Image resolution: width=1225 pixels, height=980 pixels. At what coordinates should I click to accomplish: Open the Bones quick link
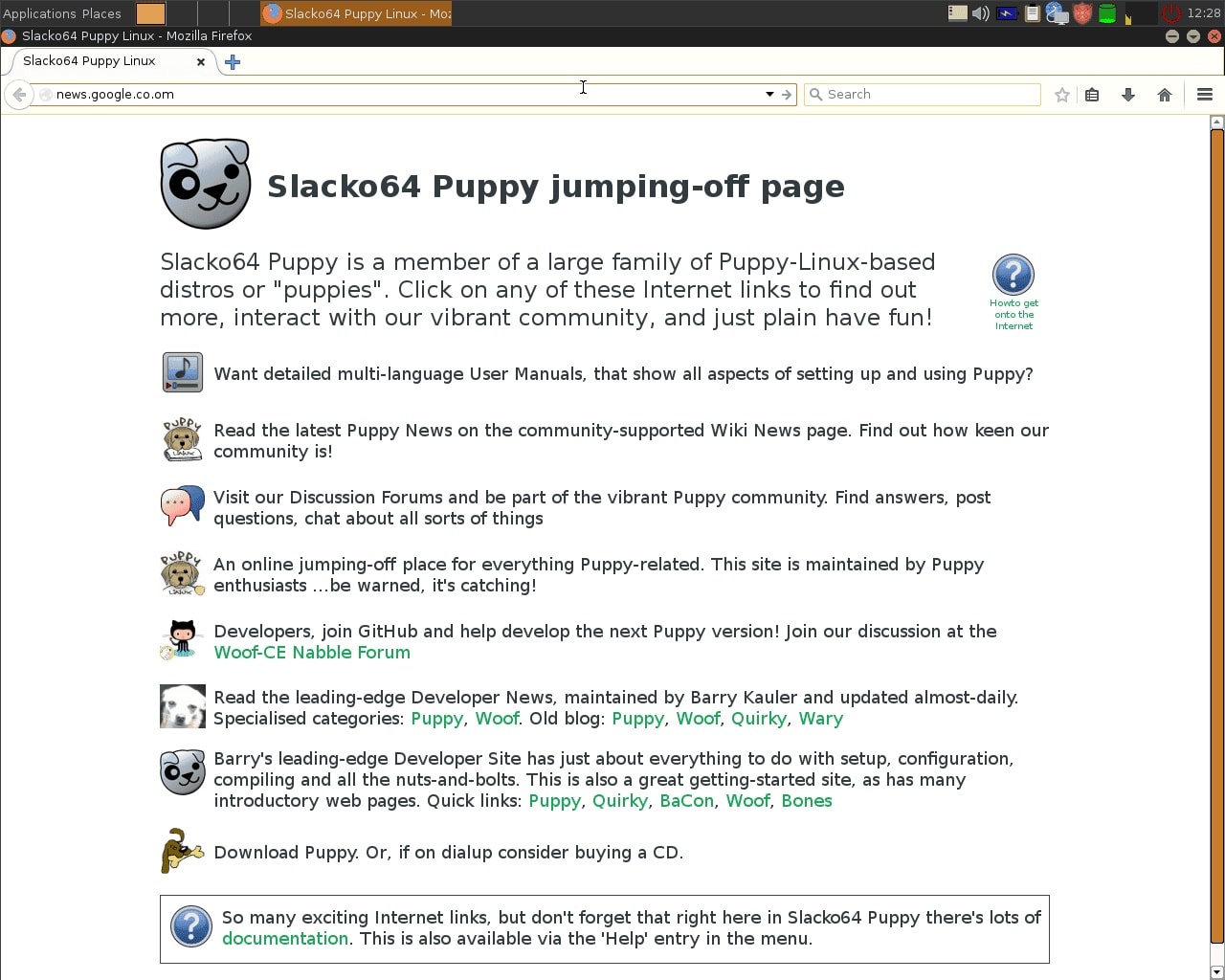[807, 801]
